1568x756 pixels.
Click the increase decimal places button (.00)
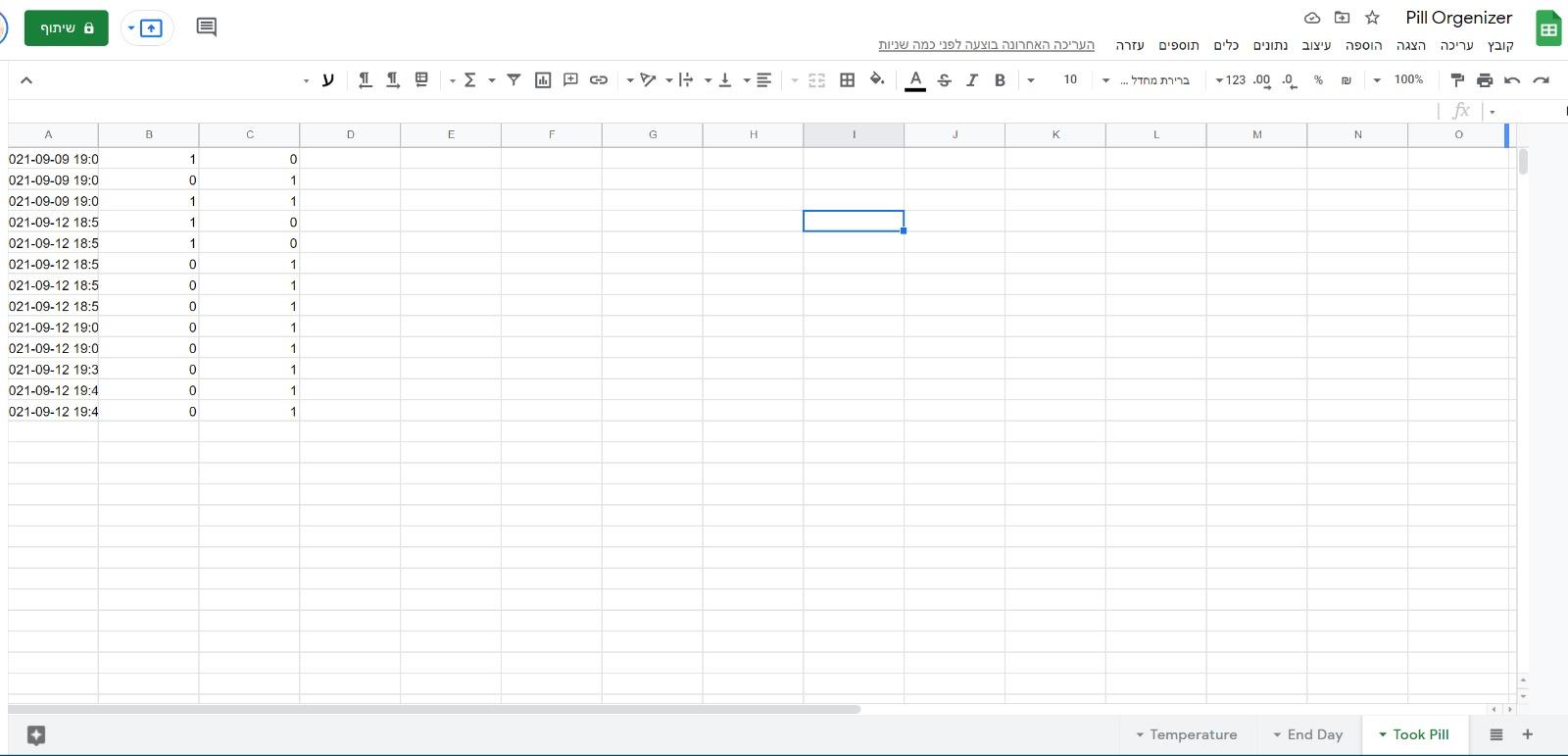[1262, 80]
